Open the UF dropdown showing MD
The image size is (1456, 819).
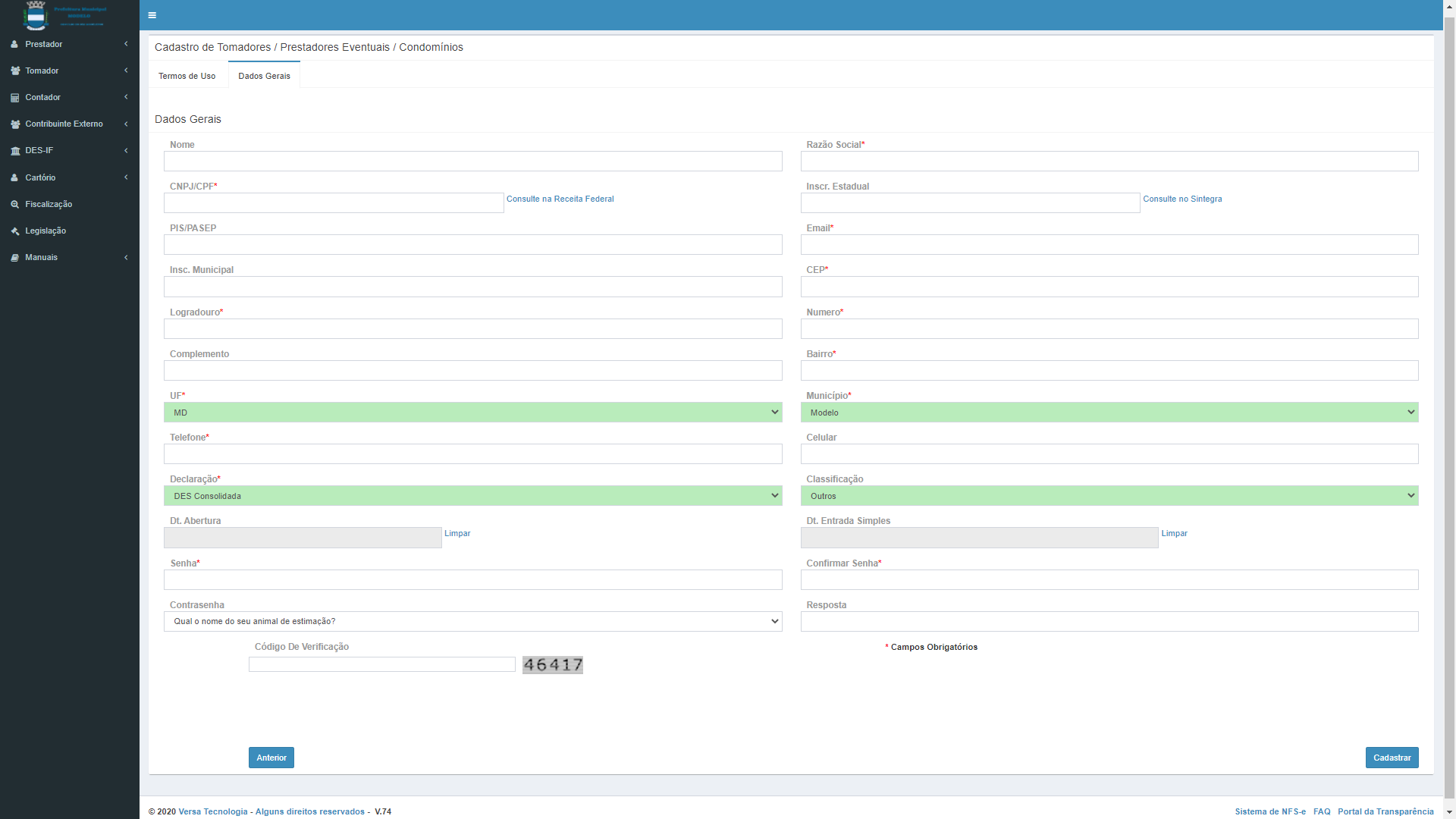472,413
